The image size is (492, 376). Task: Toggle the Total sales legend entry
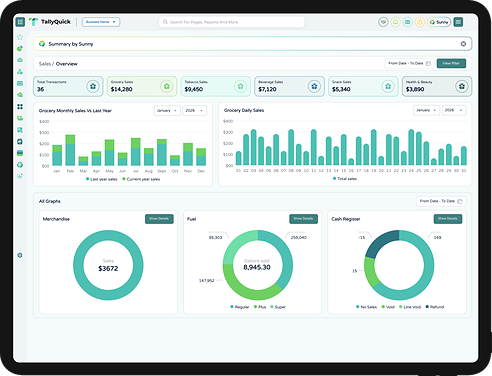point(345,179)
